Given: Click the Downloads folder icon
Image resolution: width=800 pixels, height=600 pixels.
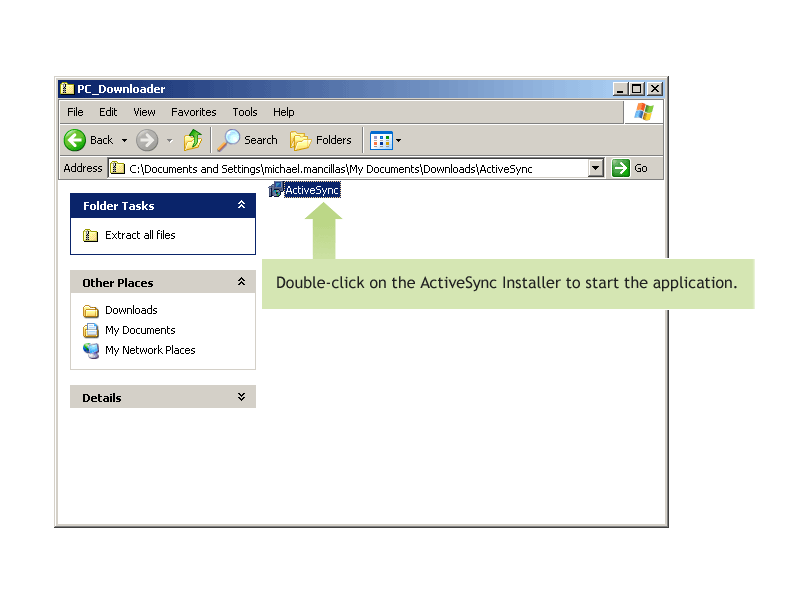Looking at the screenshot, I should pyautogui.click(x=90, y=311).
